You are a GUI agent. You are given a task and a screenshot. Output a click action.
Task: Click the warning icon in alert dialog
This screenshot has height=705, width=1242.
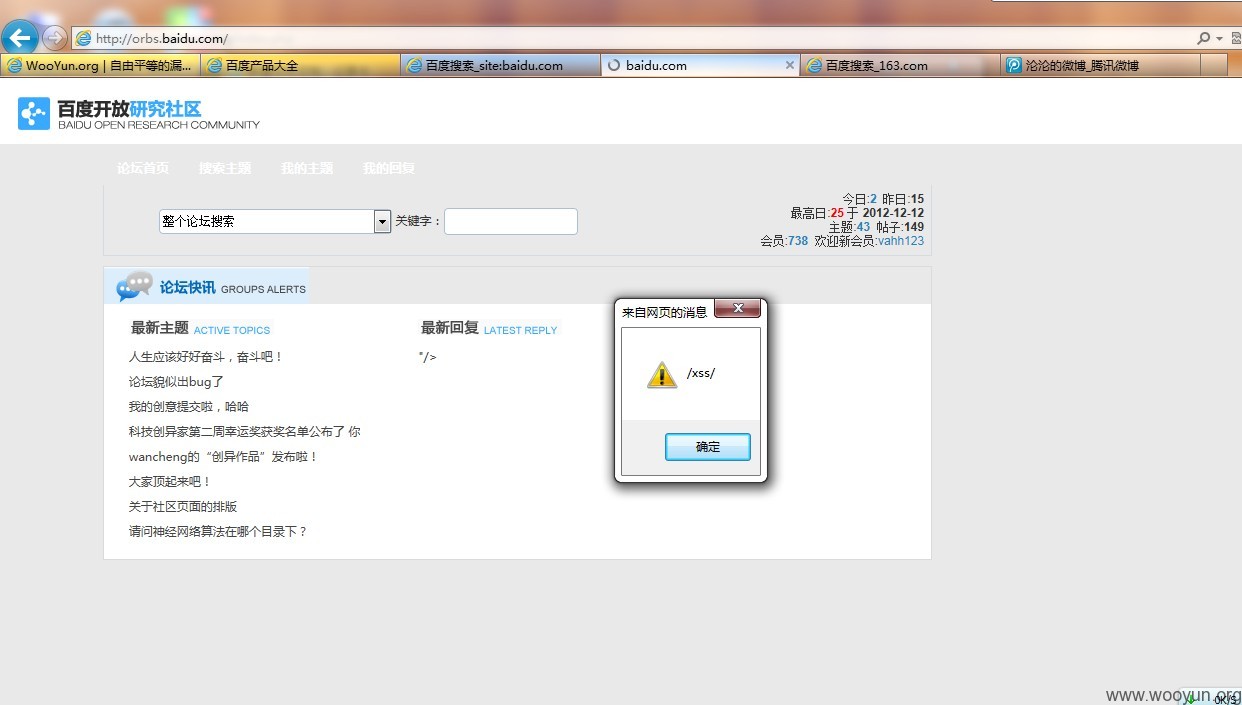coord(661,374)
